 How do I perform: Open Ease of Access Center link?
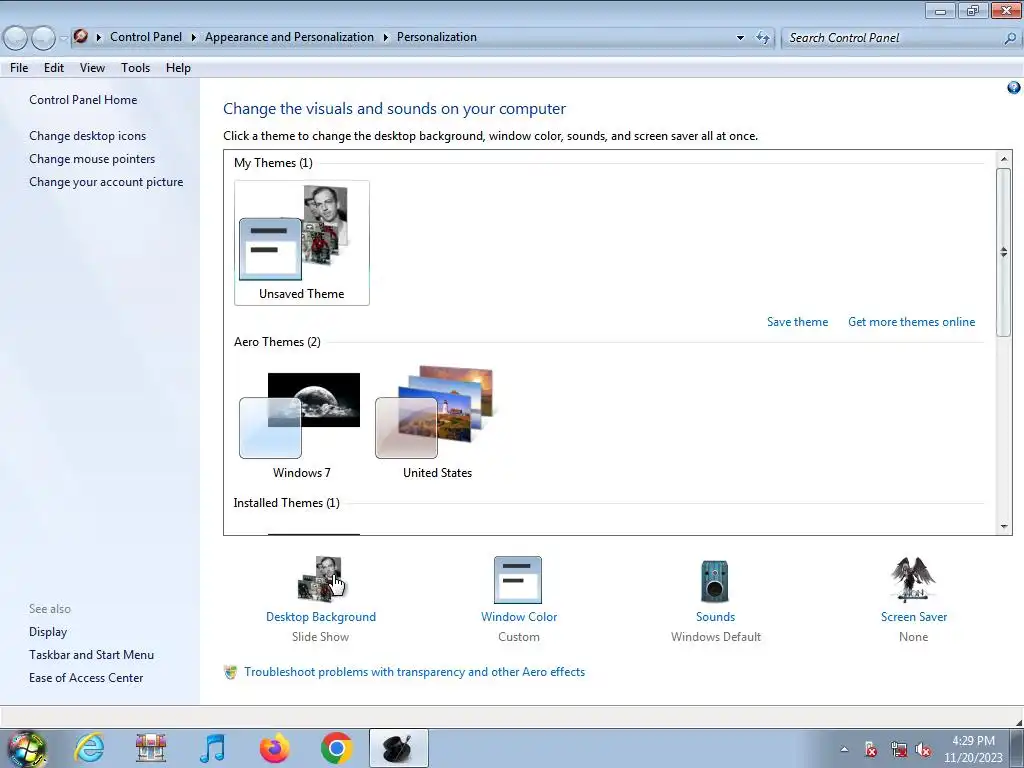[86, 678]
